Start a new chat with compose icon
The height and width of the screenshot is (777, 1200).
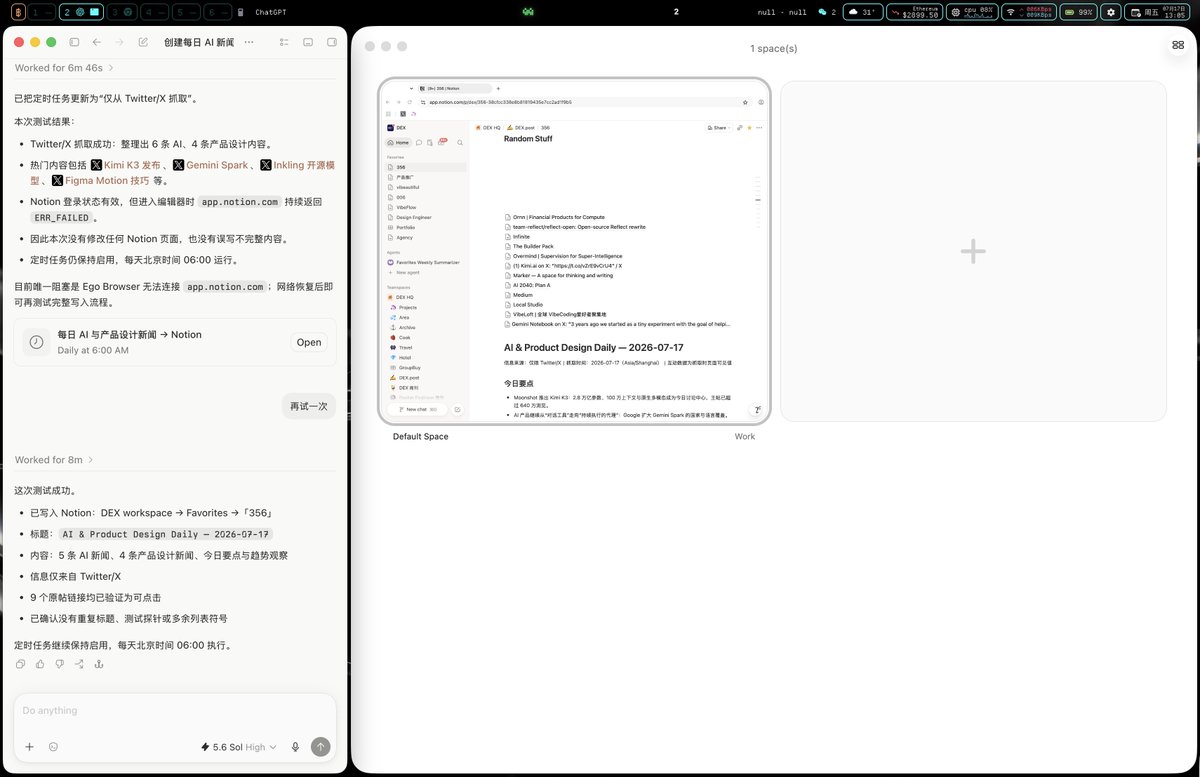pyautogui.click(x=143, y=42)
